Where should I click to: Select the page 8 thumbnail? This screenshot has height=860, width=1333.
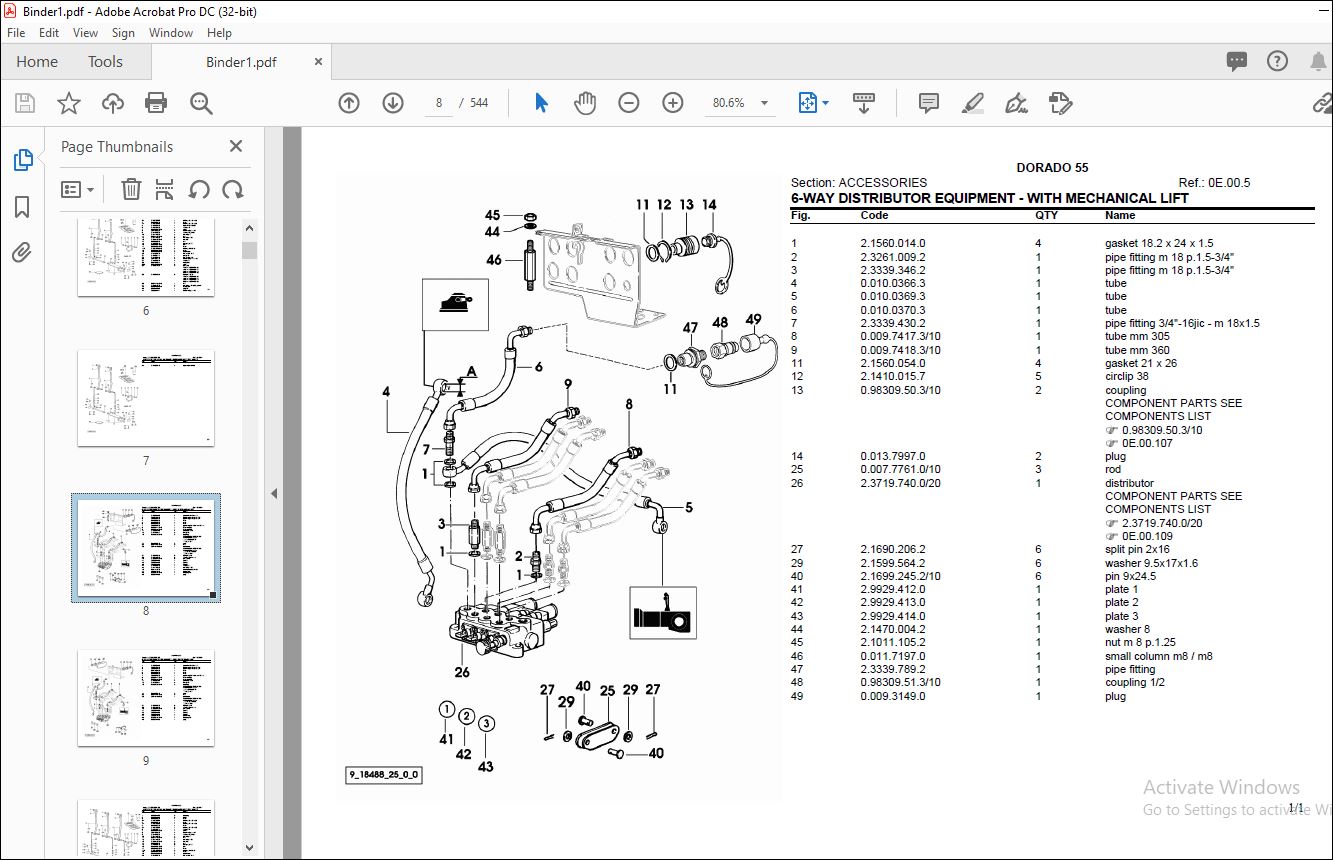pyautogui.click(x=146, y=547)
